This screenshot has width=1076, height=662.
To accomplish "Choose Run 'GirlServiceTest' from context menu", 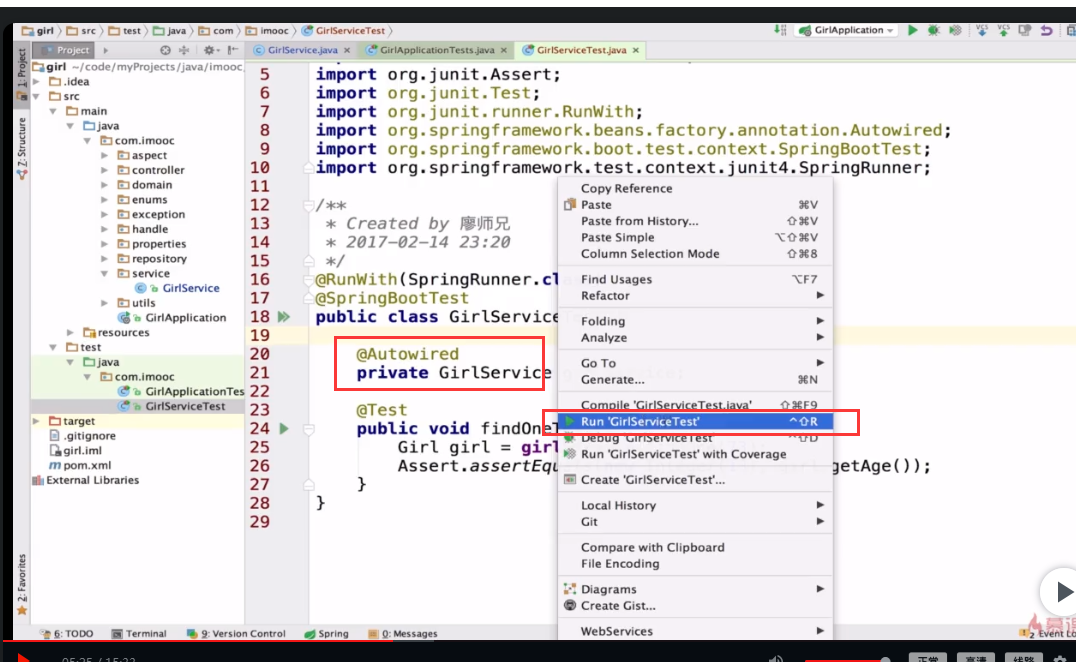I will (695, 421).
